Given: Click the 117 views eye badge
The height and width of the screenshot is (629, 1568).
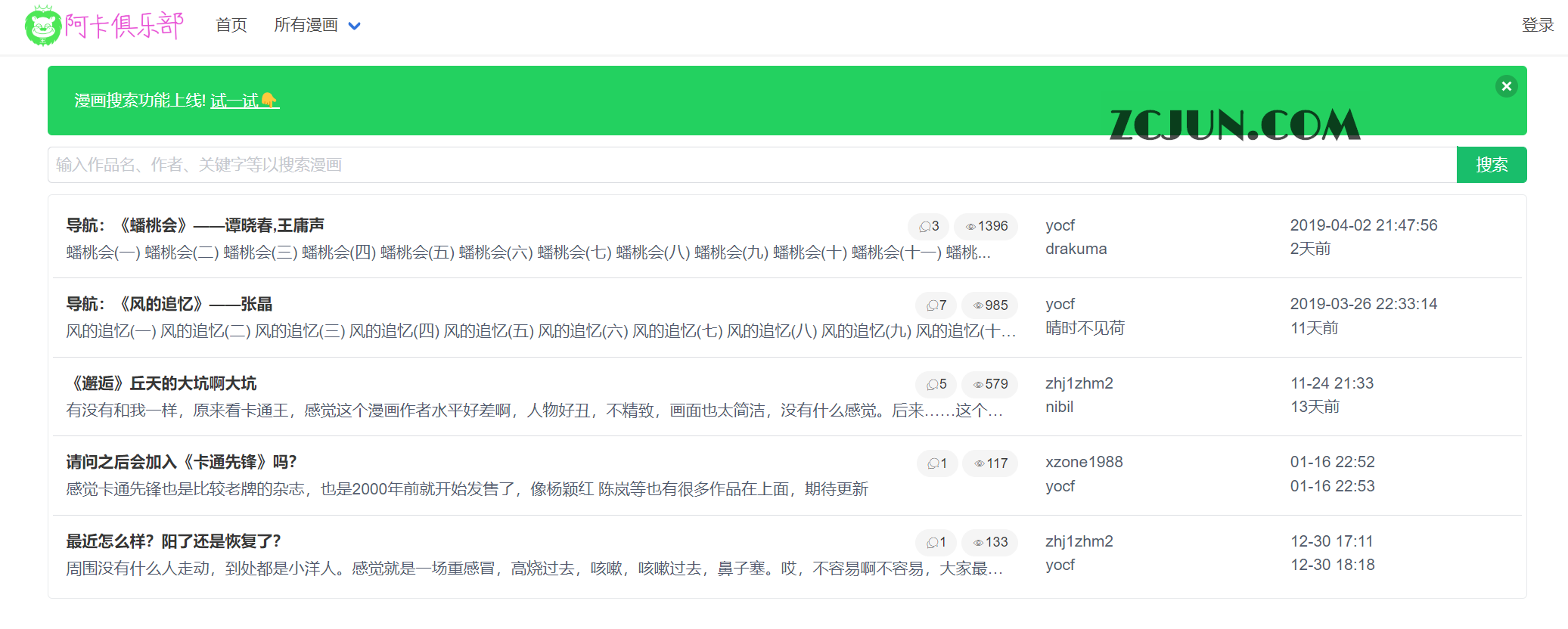Looking at the screenshot, I should pyautogui.click(x=991, y=463).
